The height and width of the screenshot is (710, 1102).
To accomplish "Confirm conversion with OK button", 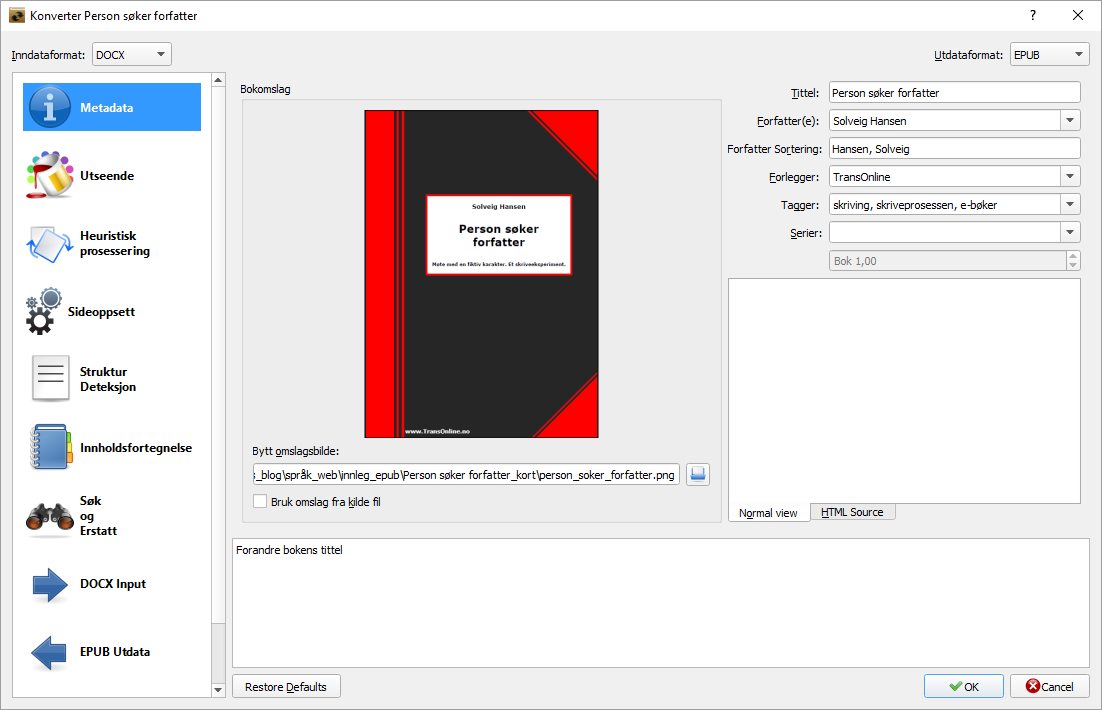I will (963, 687).
